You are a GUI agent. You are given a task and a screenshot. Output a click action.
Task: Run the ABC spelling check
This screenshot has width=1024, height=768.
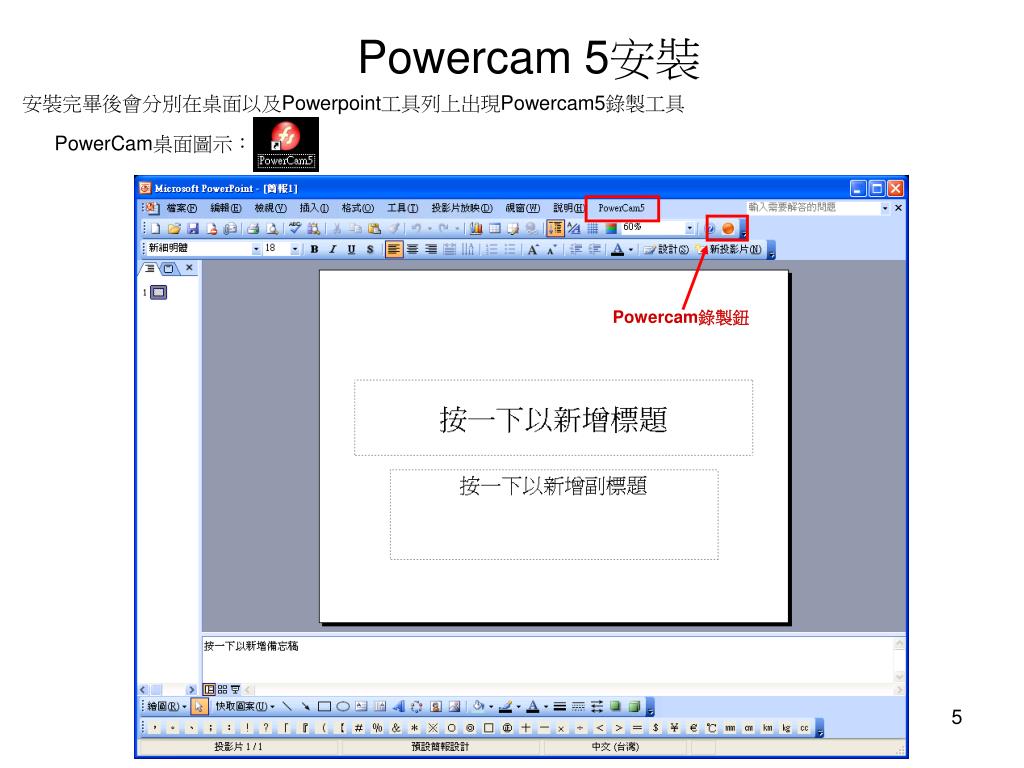coord(295,229)
